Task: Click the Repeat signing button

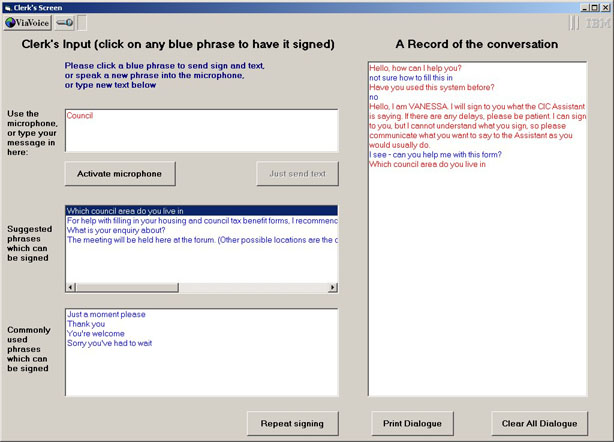Action: 293,424
